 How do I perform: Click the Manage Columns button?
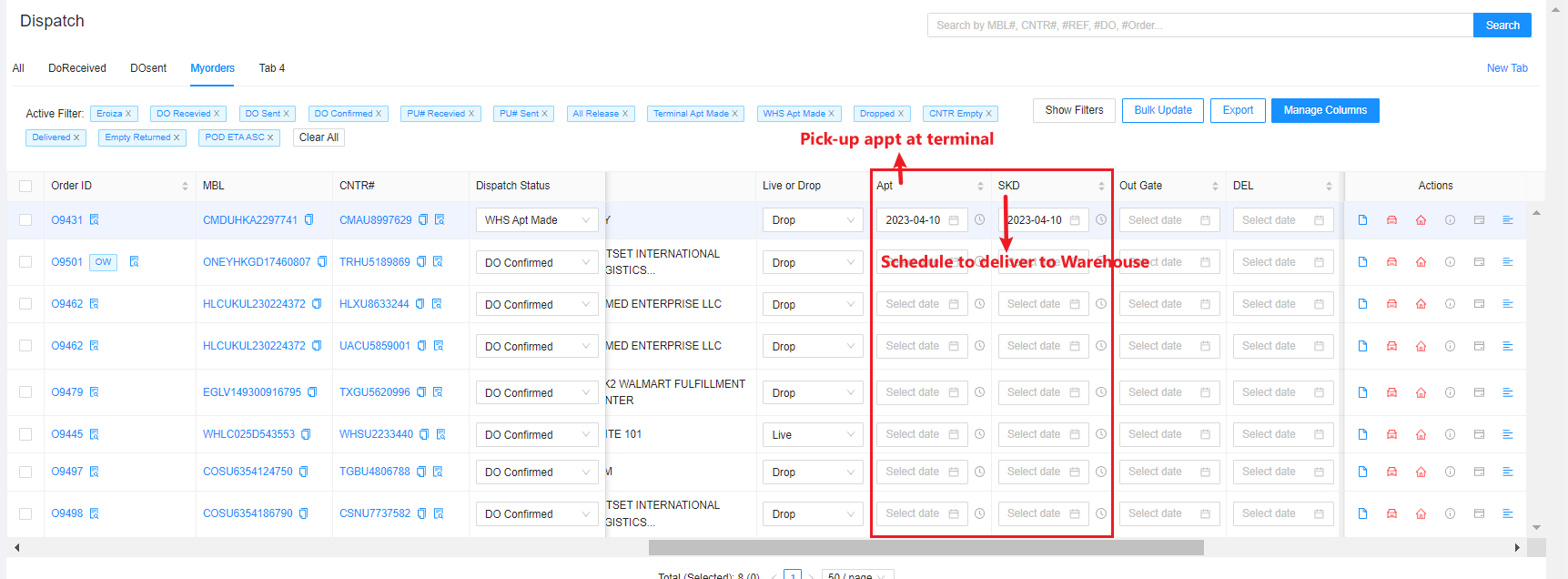[1324, 110]
